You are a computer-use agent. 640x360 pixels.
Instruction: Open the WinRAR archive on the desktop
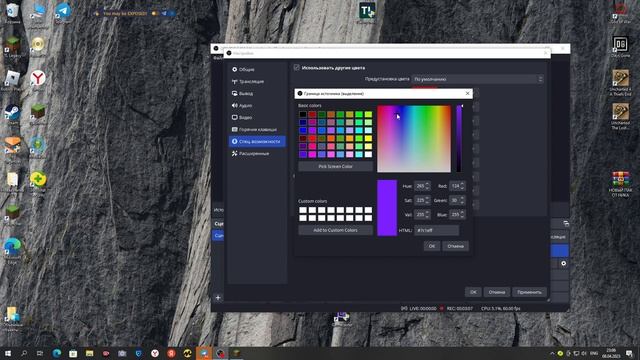coord(620,184)
